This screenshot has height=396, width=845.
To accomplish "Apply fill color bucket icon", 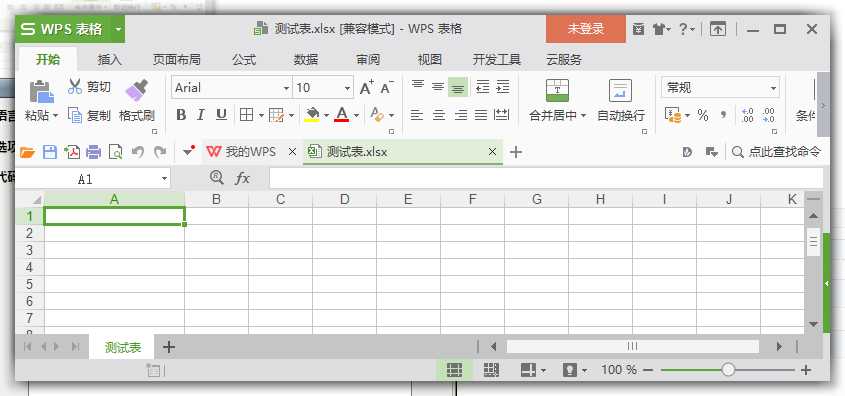I will click(312, 115).
